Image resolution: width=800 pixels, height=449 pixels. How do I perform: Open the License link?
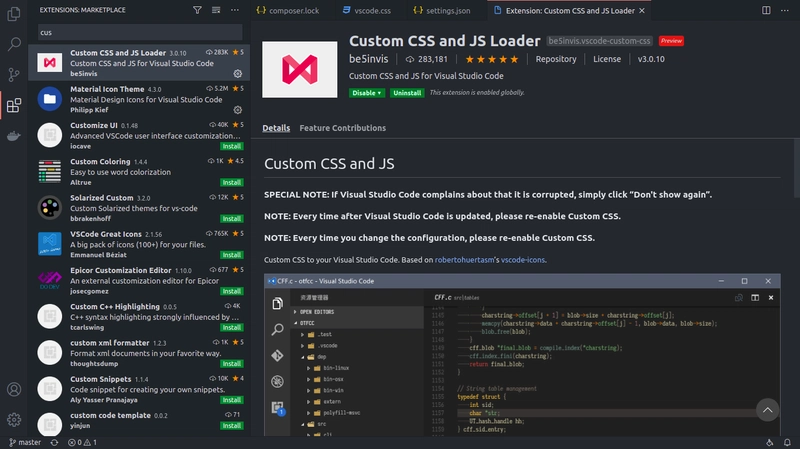click(x=607, y=59)
